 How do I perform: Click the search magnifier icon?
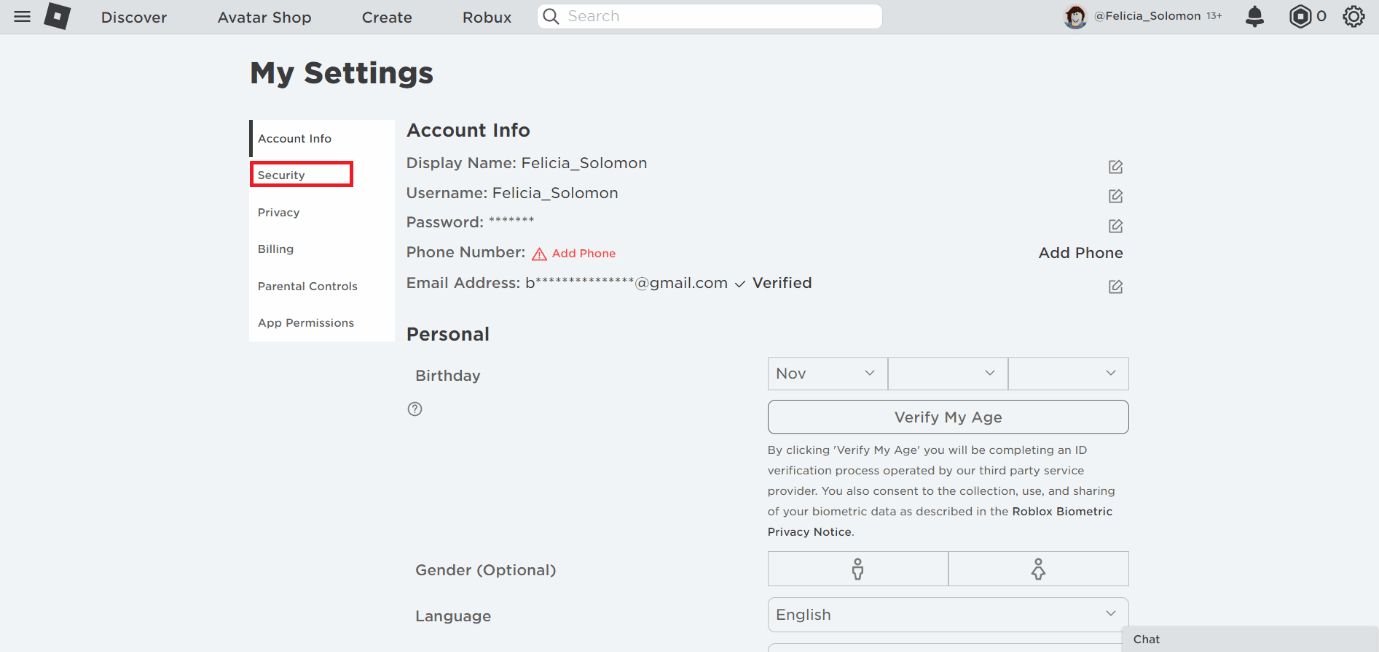pos(550,16)
